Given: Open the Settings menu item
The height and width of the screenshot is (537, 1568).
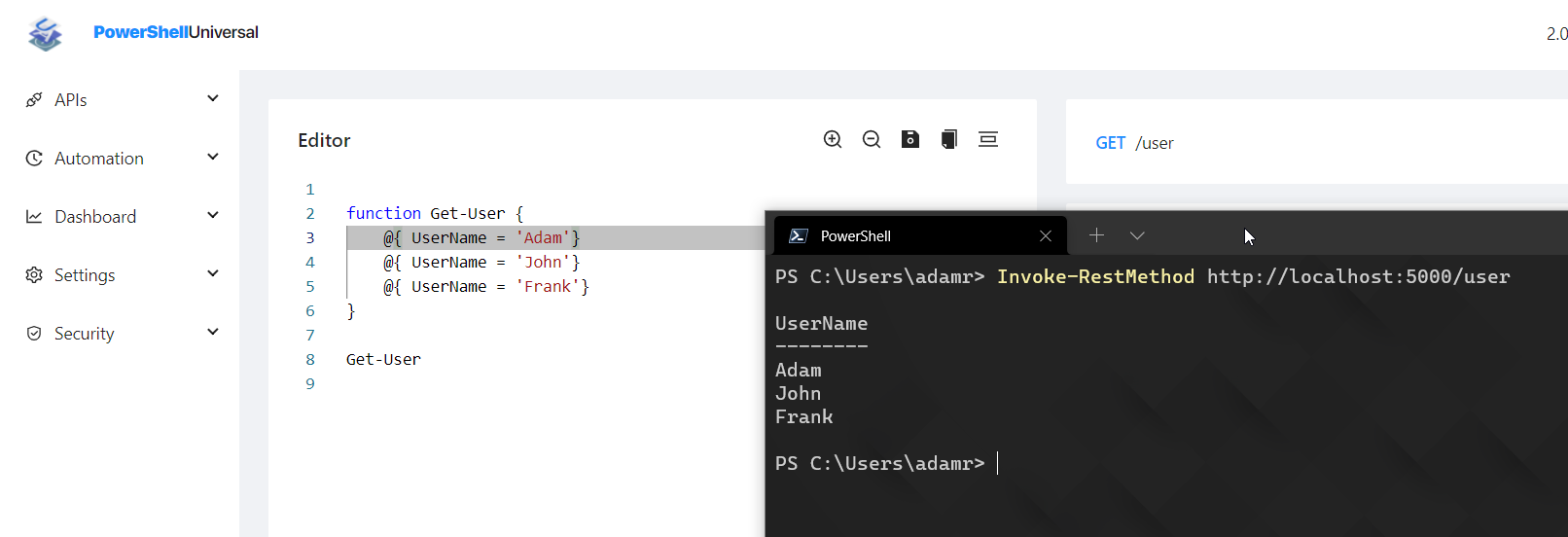Looking at the screenshot, I should click(85, 275).
